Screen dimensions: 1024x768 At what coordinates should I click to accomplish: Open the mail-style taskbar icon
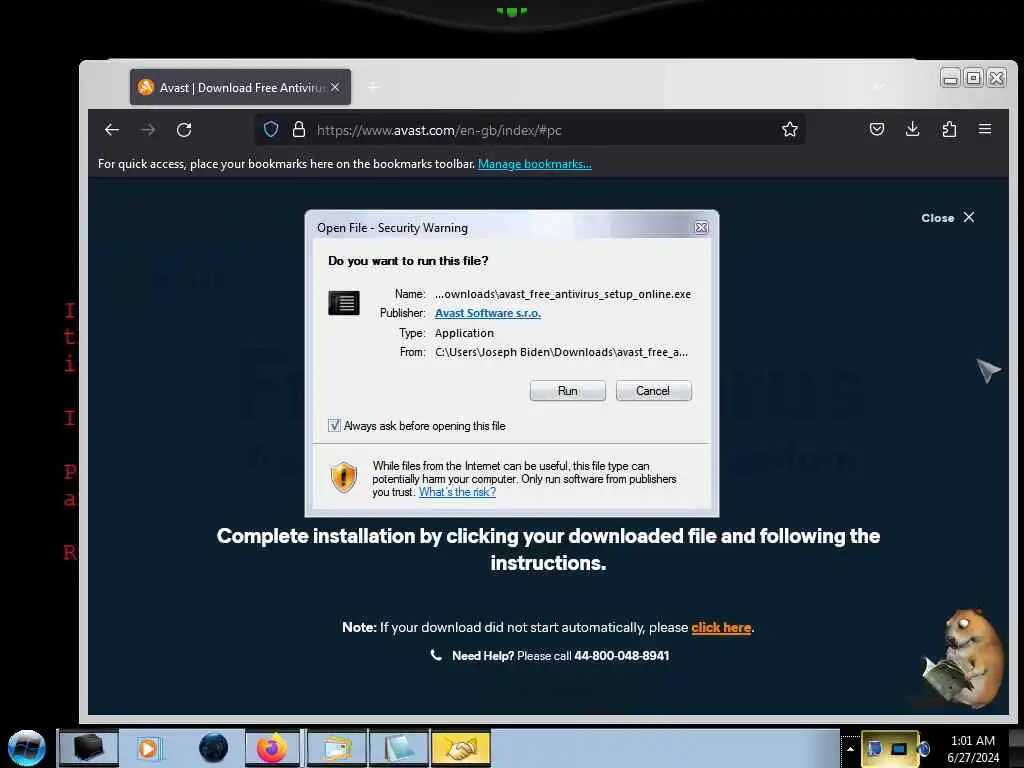[x=336, y=748]
